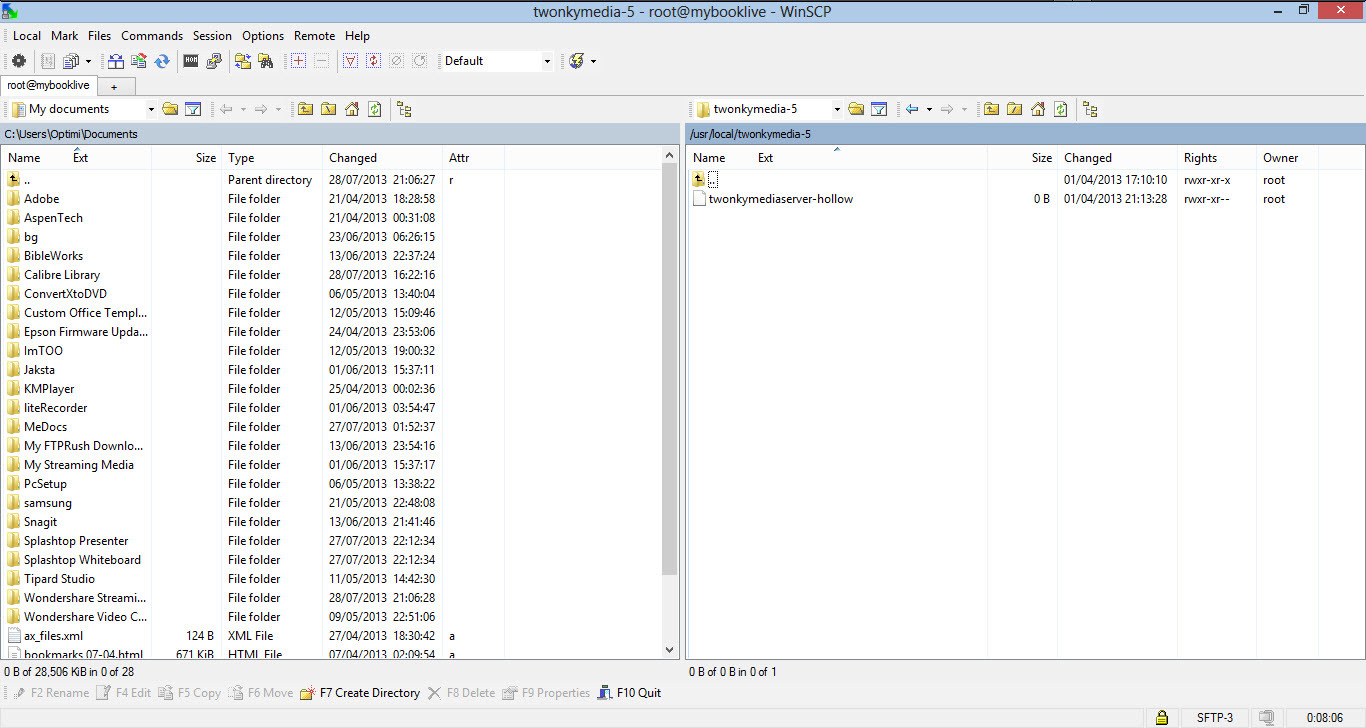Go to root directory in remote panel
1366x728 pixels.
point(1014,109)
